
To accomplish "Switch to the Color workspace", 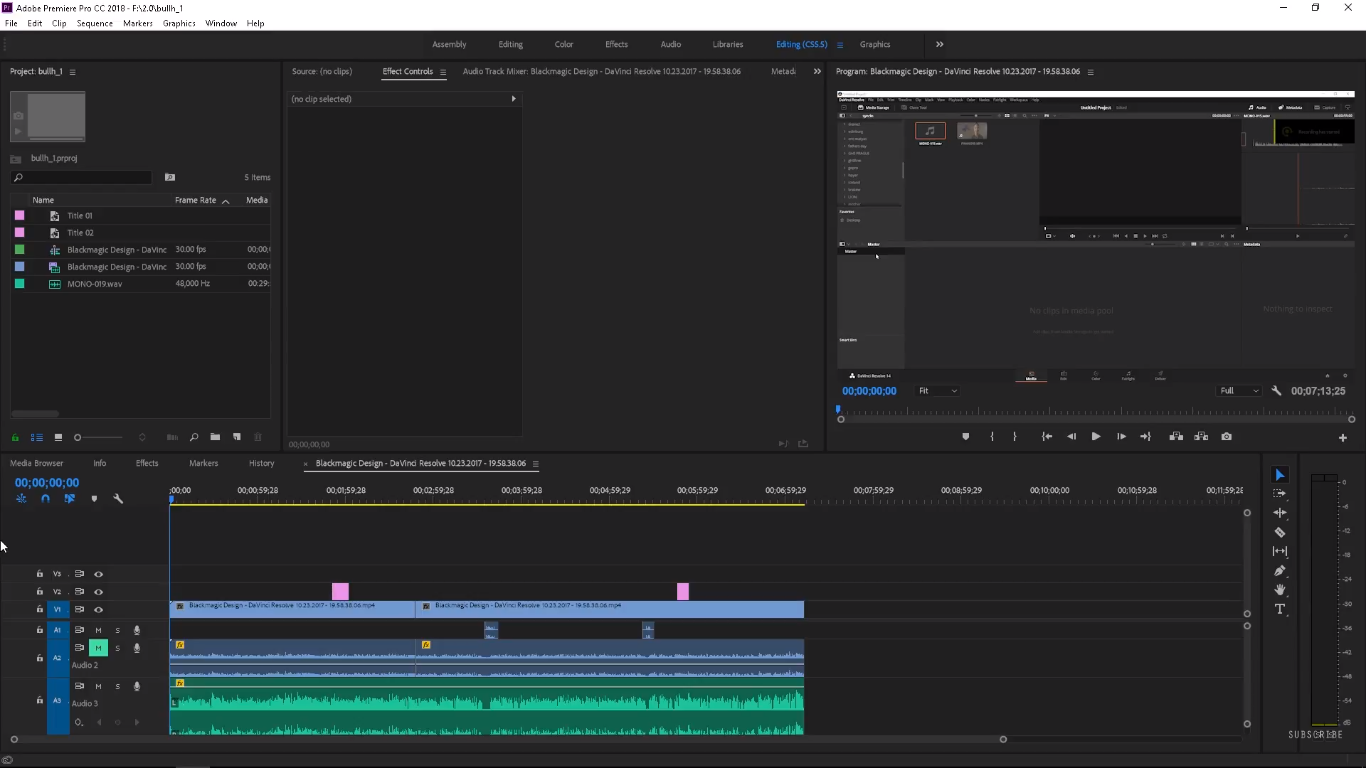I will (x=564, y=44).
